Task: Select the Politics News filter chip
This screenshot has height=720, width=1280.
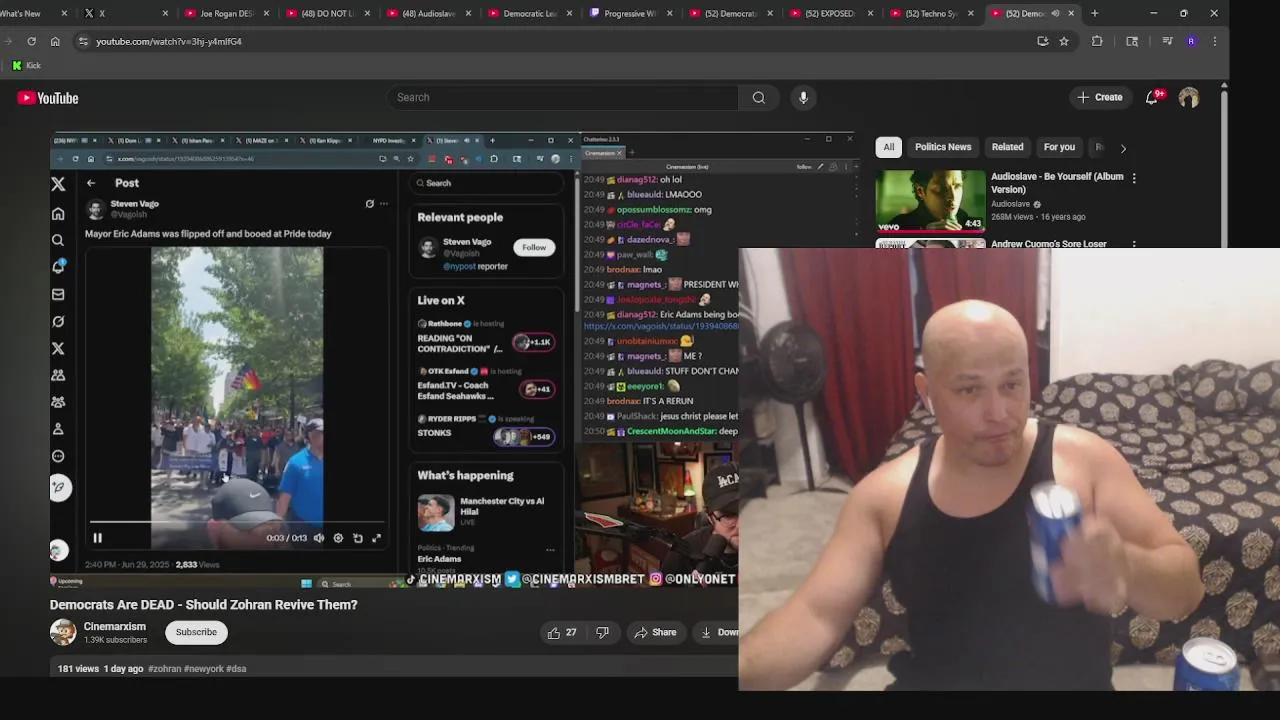Action: [943, 147]
